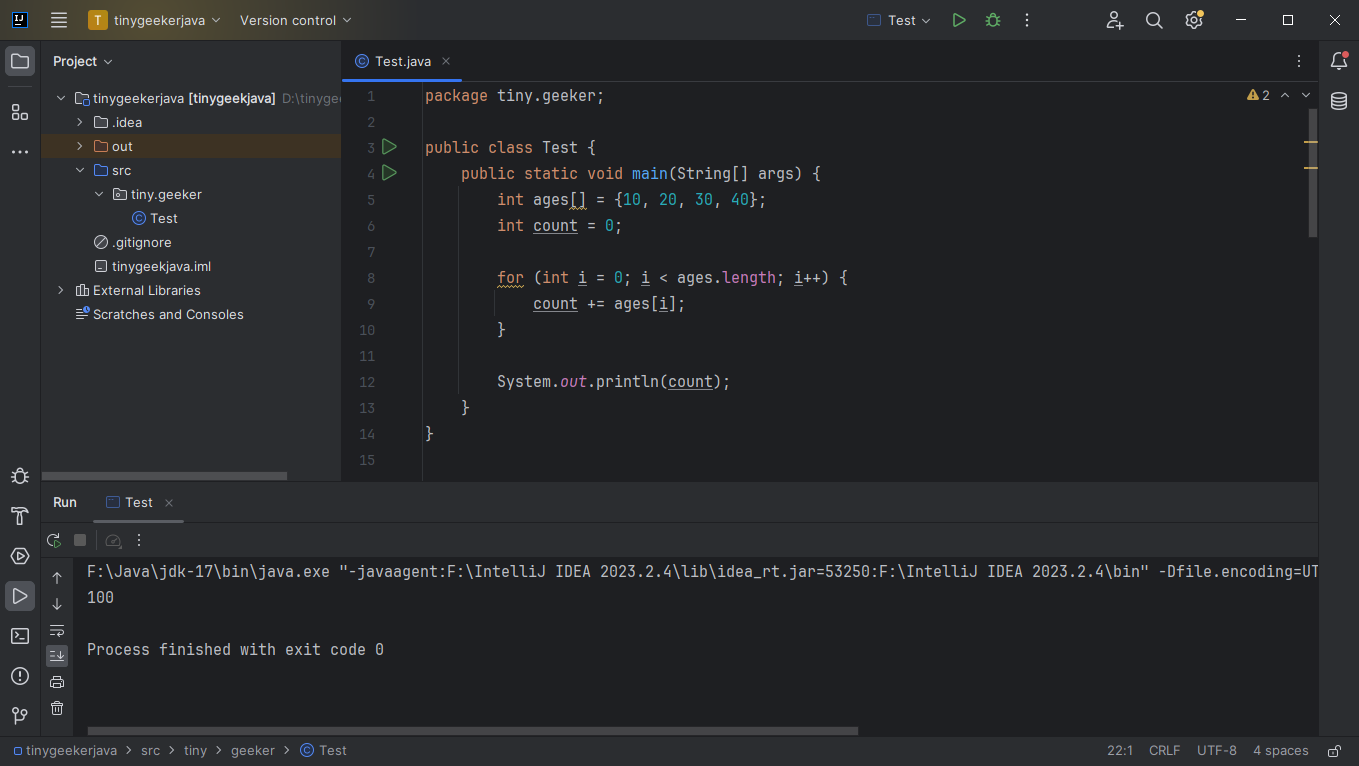Open the Run tool window in sidebar
1359x766 pixels.
(x=20, y=596)
